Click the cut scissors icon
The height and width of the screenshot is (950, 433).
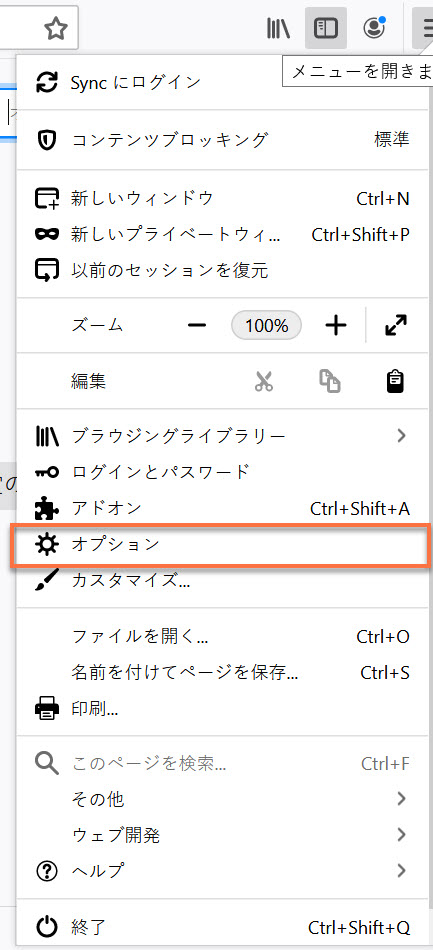click(x=264, y=381)
